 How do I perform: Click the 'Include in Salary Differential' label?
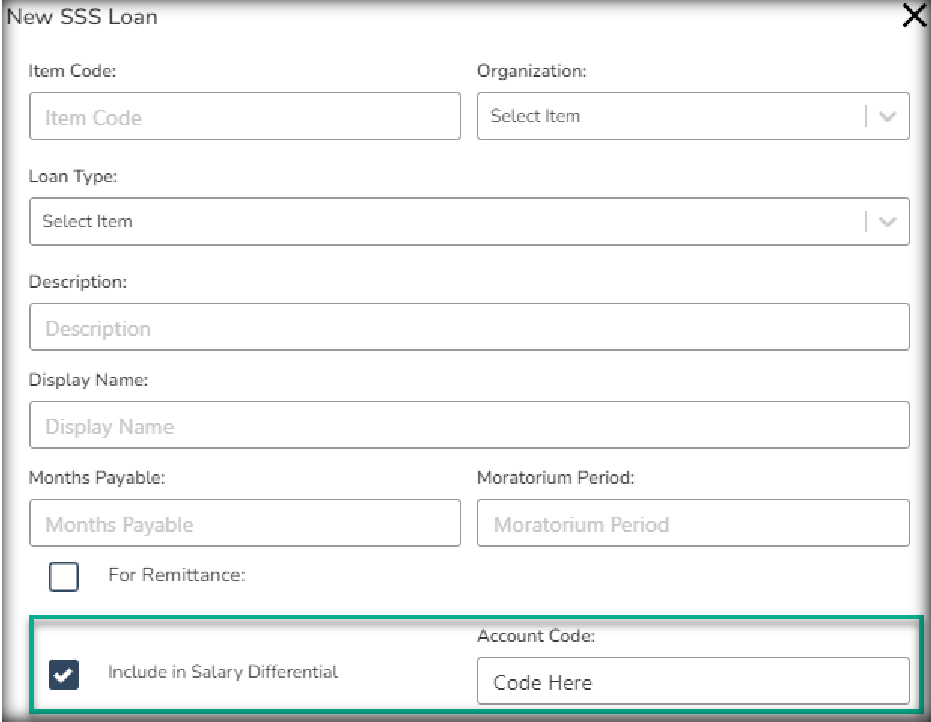point(223,672)
